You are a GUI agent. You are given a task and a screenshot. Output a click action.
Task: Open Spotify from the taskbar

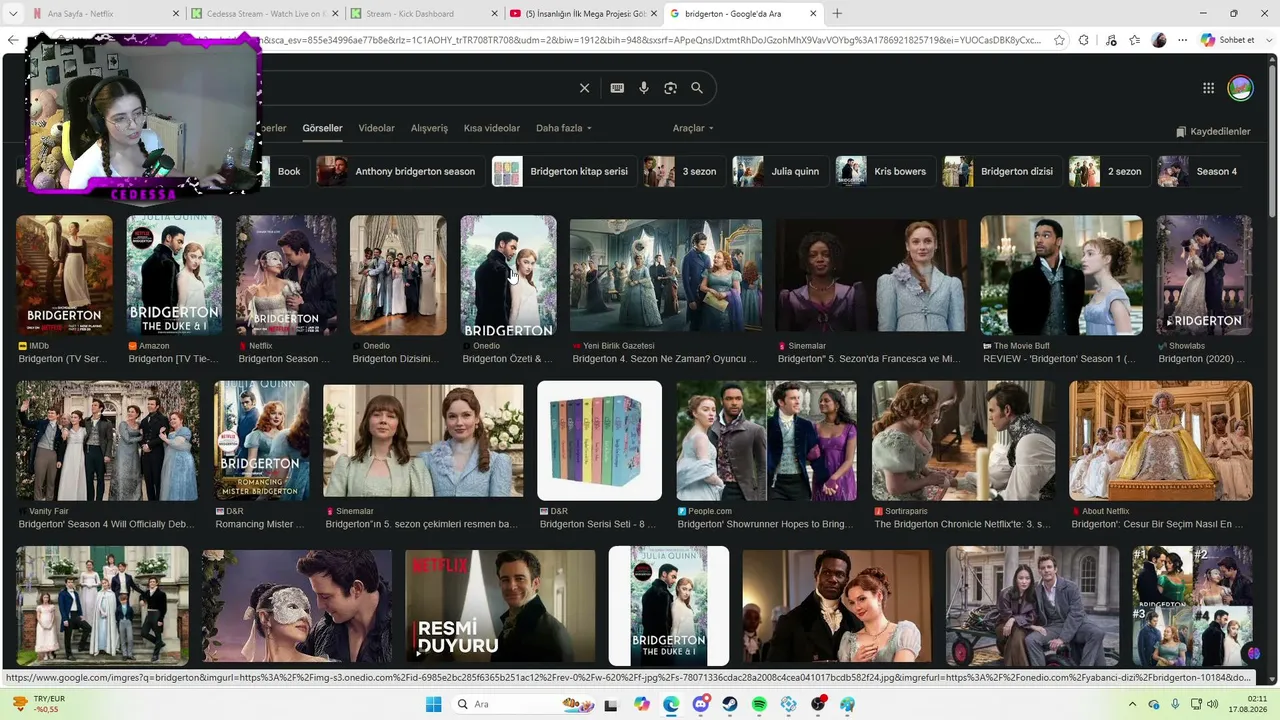759,704
